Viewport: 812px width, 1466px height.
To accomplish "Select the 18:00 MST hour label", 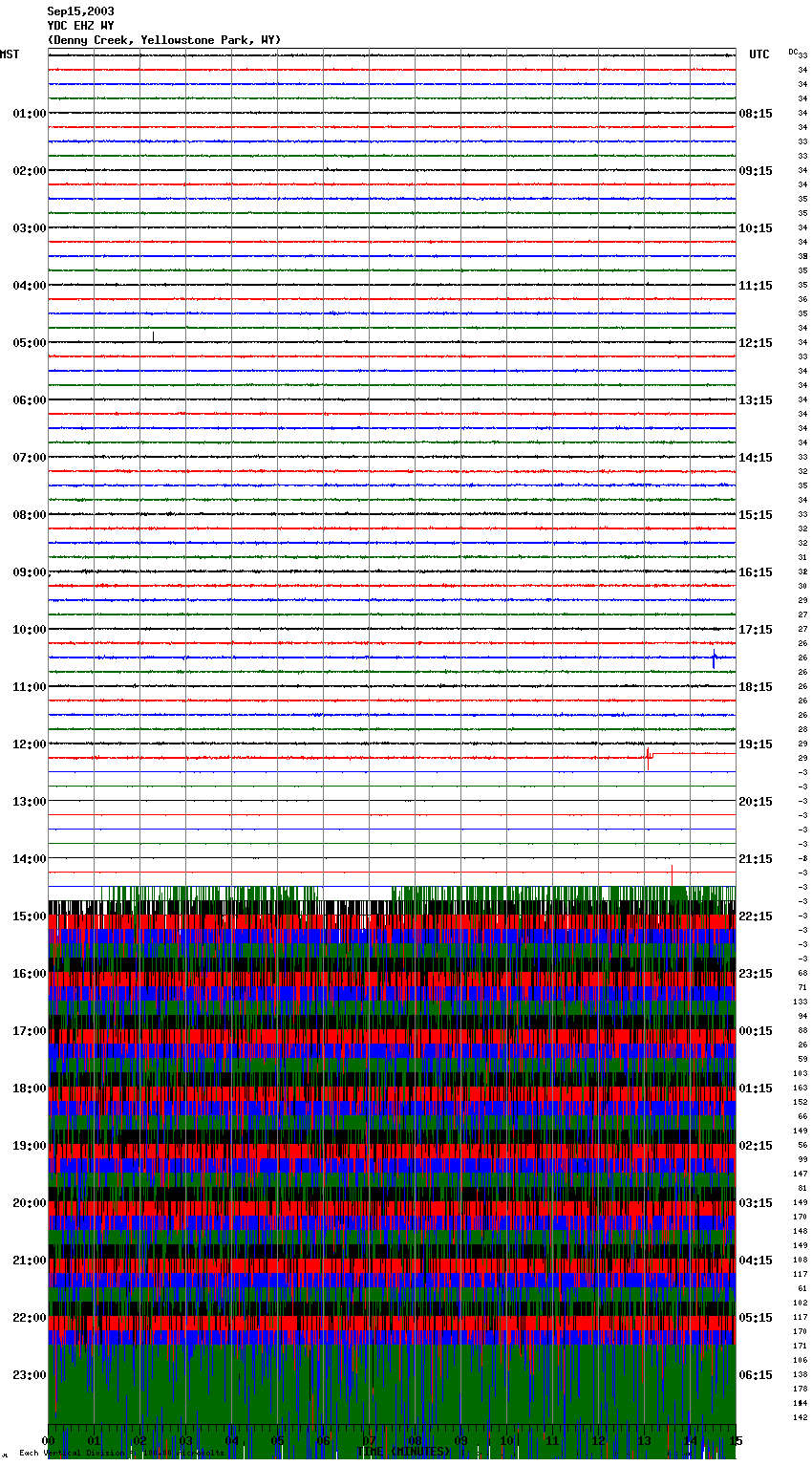I will coord(29,1089).
